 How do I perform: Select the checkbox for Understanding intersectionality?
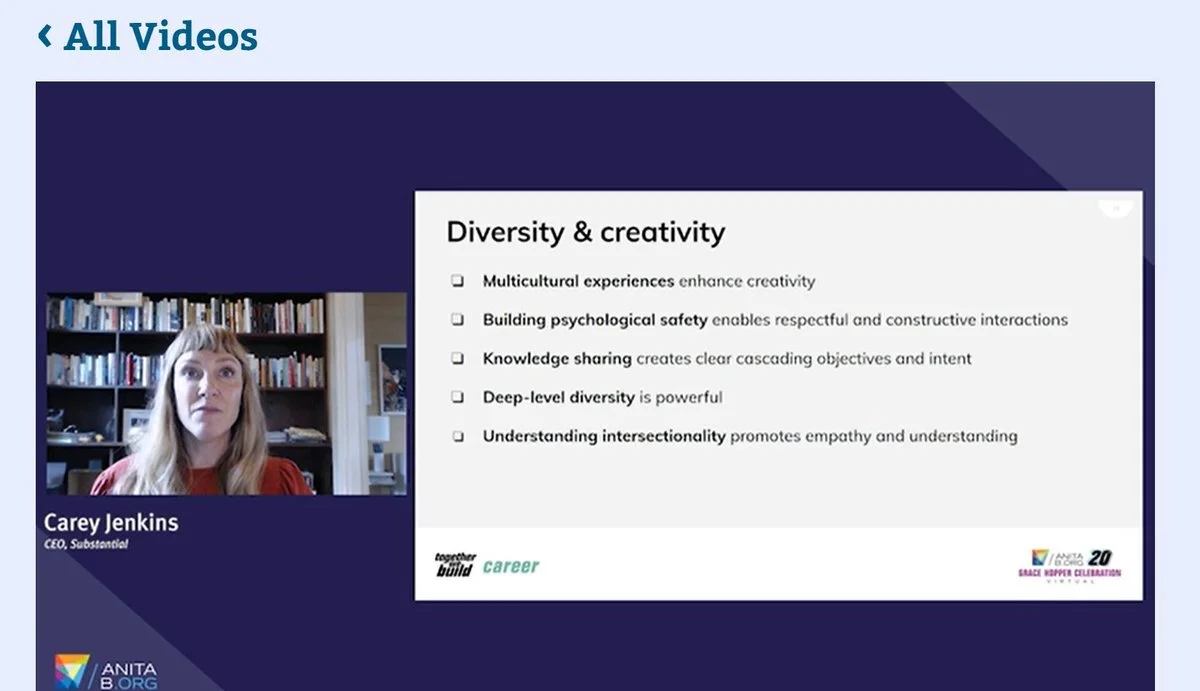coord(457,436)
